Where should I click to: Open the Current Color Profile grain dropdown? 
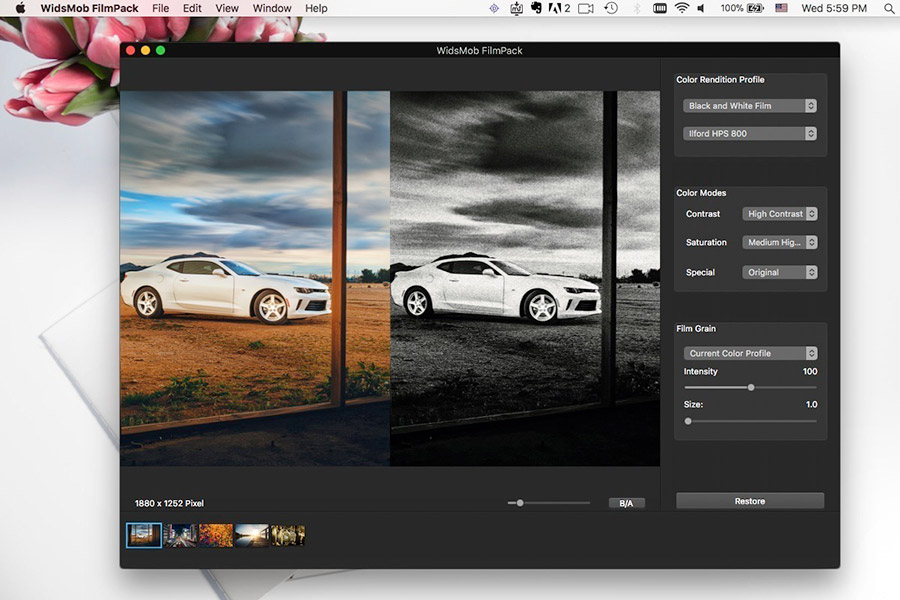pyautogui.click(x=750, y=353)
